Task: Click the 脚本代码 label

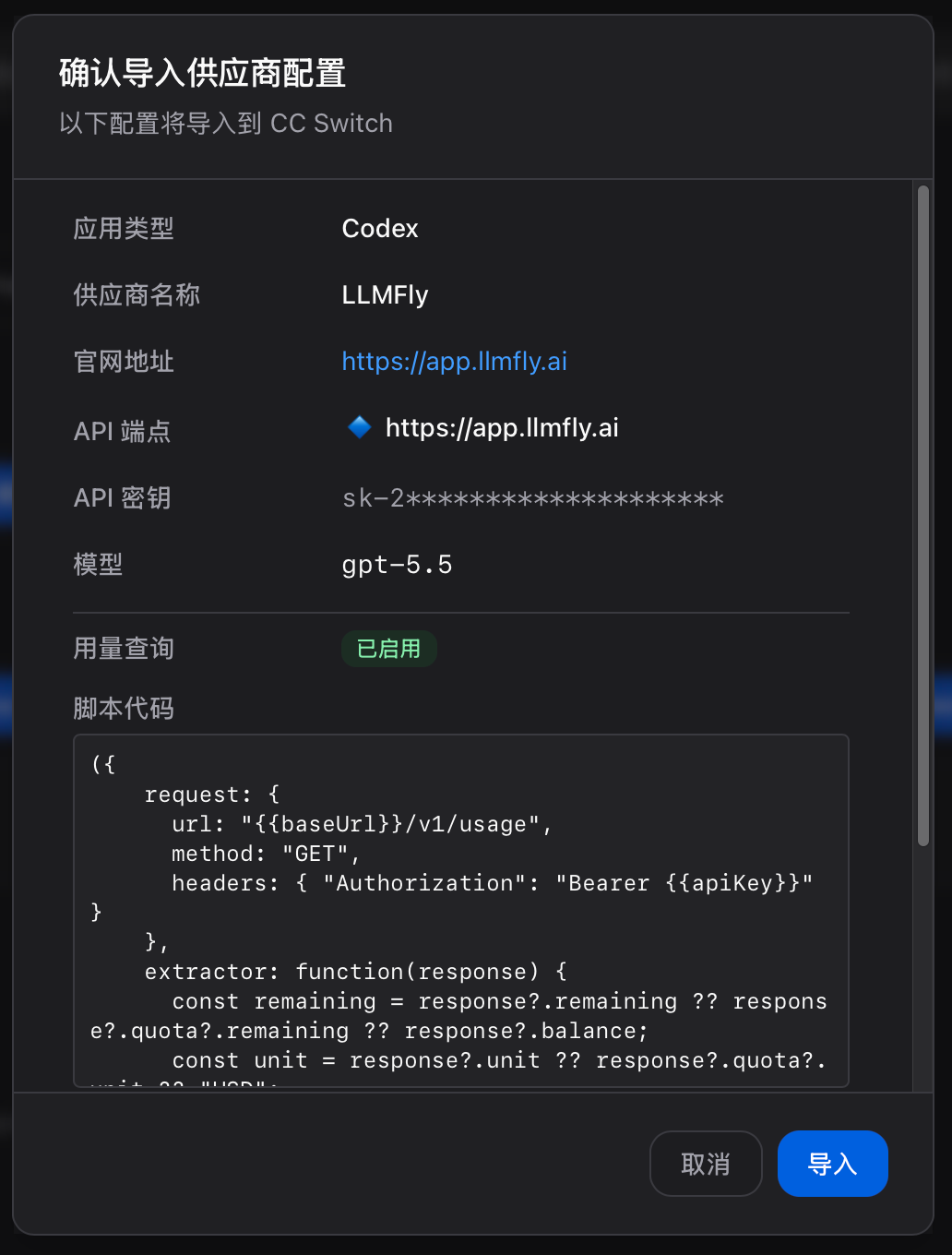Action: tap(124, 708)
